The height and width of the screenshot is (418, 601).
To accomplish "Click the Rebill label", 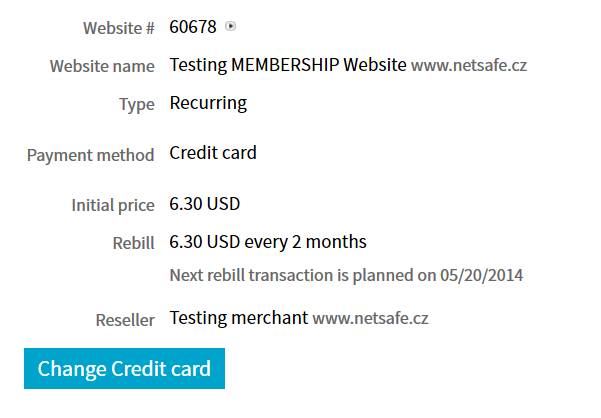I will pyautogui.click(x=133, y=243).
